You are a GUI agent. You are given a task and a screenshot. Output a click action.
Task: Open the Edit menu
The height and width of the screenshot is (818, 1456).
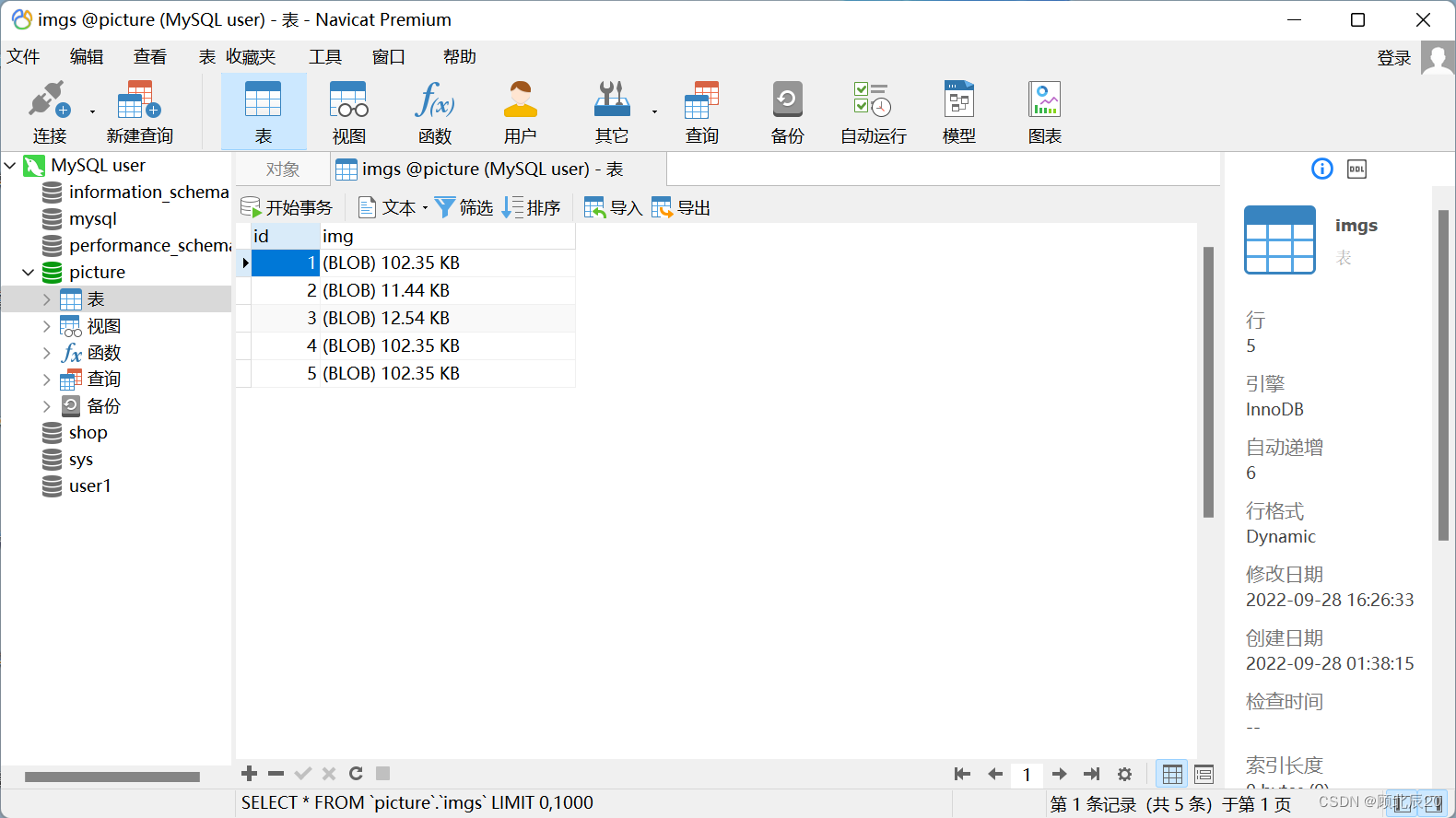click(87, 57)
